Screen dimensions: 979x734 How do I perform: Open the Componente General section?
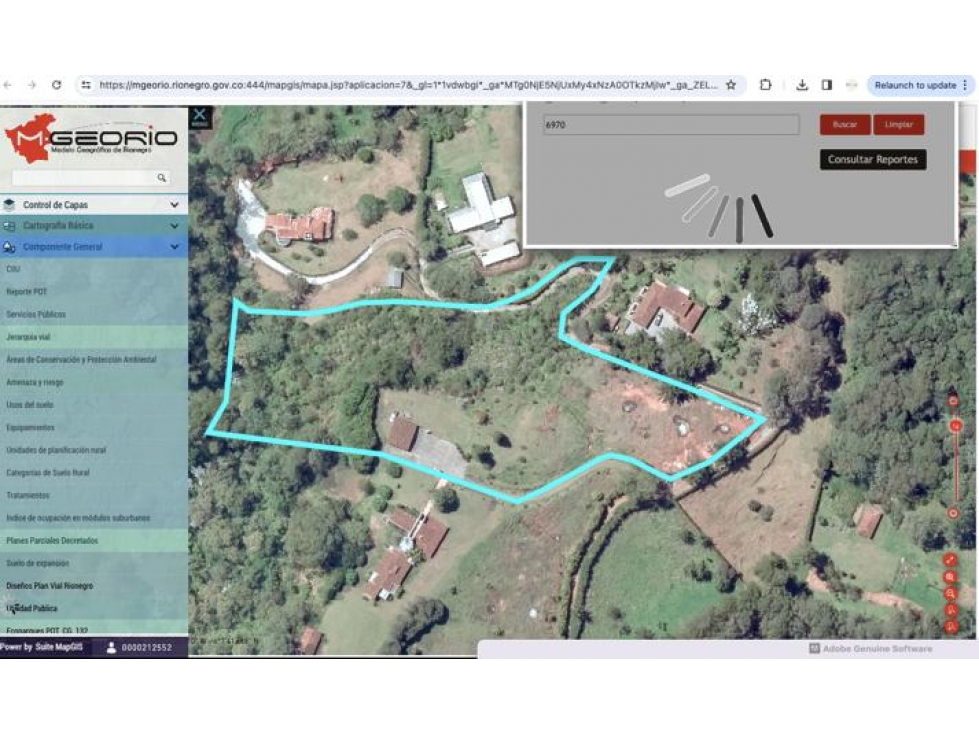[94, 247]
